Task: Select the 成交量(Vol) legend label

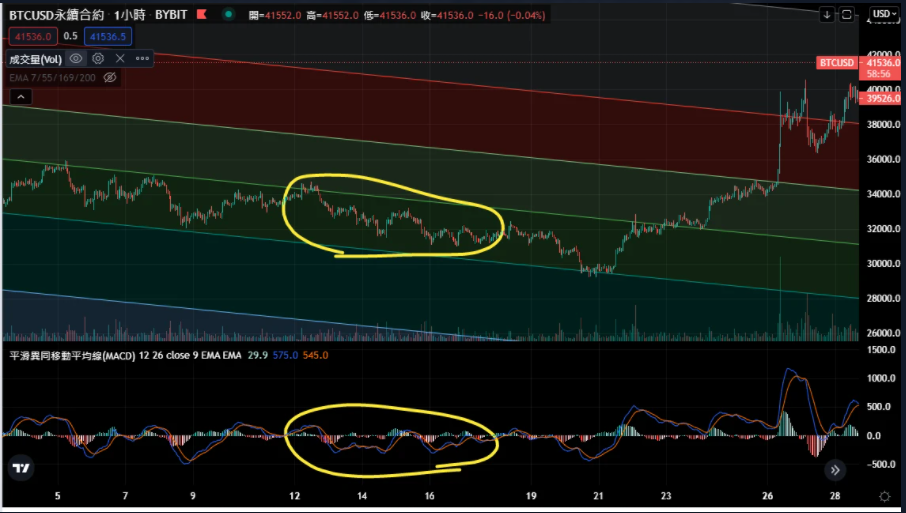Action: tap(36, 59)
